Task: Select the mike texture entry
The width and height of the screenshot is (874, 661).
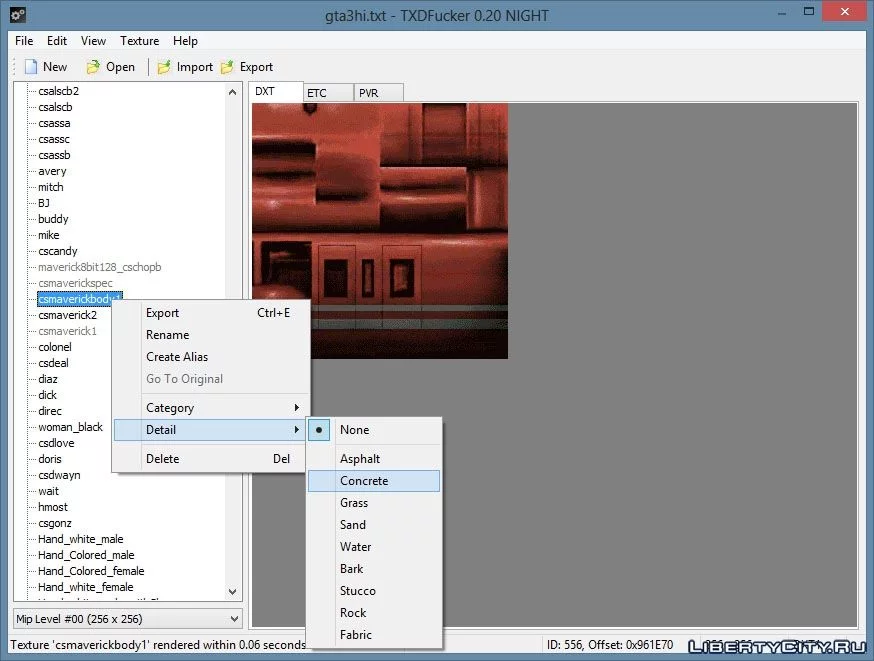Action: pos(48,235)
